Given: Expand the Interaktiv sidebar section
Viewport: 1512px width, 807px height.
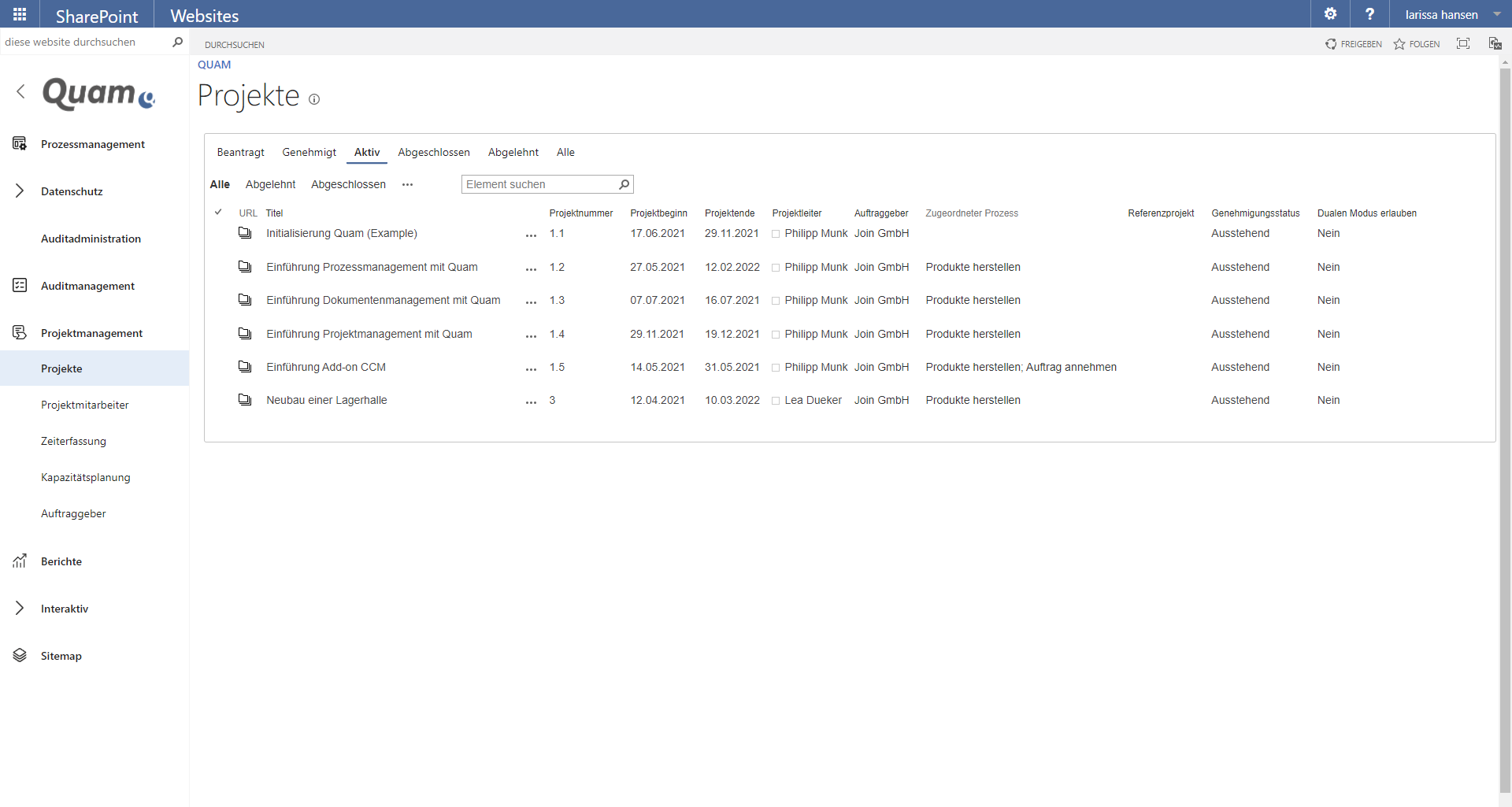Looking at the screenshot, I should pyautogui.click(x=19, y=609).
